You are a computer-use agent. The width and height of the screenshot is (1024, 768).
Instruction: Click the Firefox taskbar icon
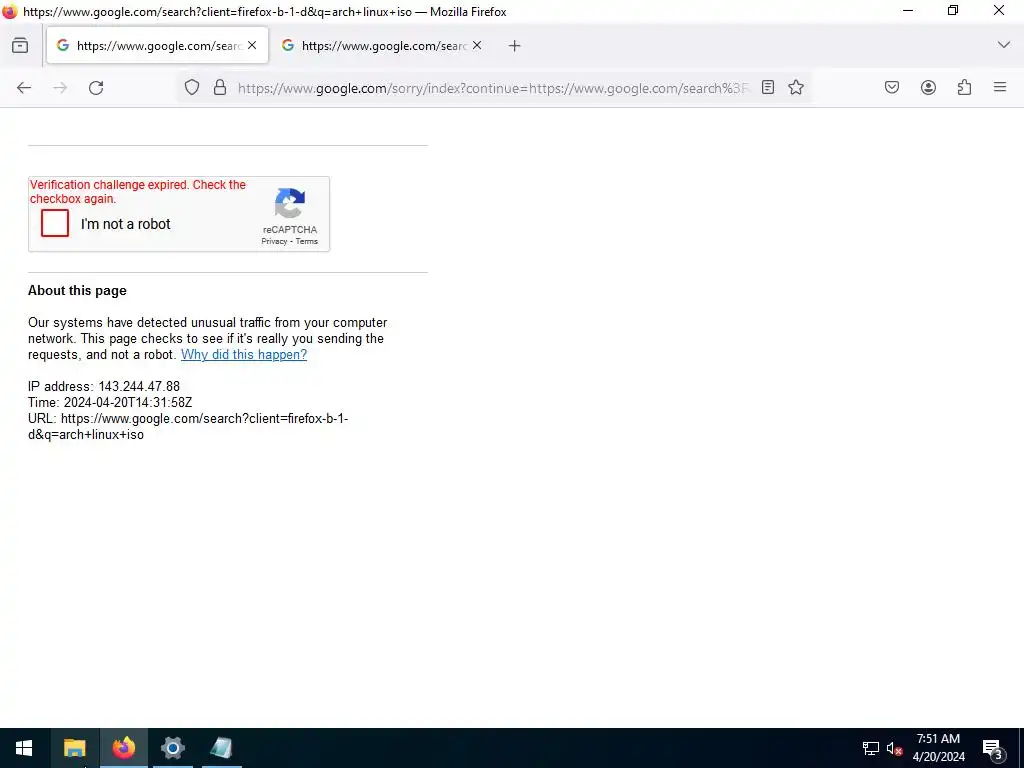point(123,748)
